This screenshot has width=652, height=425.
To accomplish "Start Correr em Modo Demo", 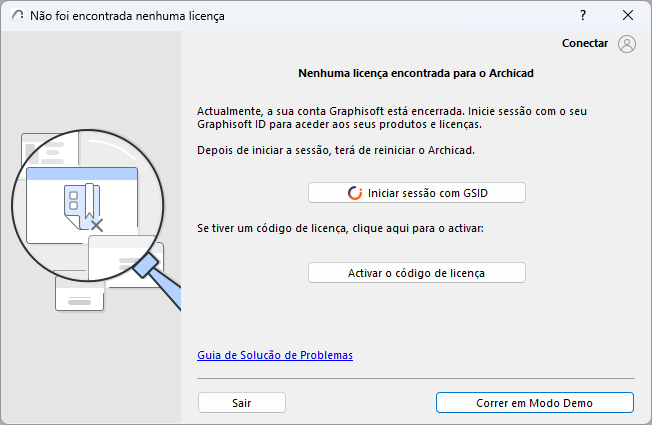I will [x=535, y=403].
